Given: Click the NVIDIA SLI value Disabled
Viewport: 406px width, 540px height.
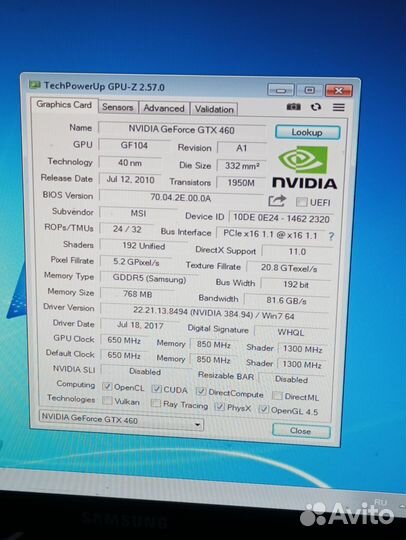Looking at the screenshot, I should tap(145, 372).
